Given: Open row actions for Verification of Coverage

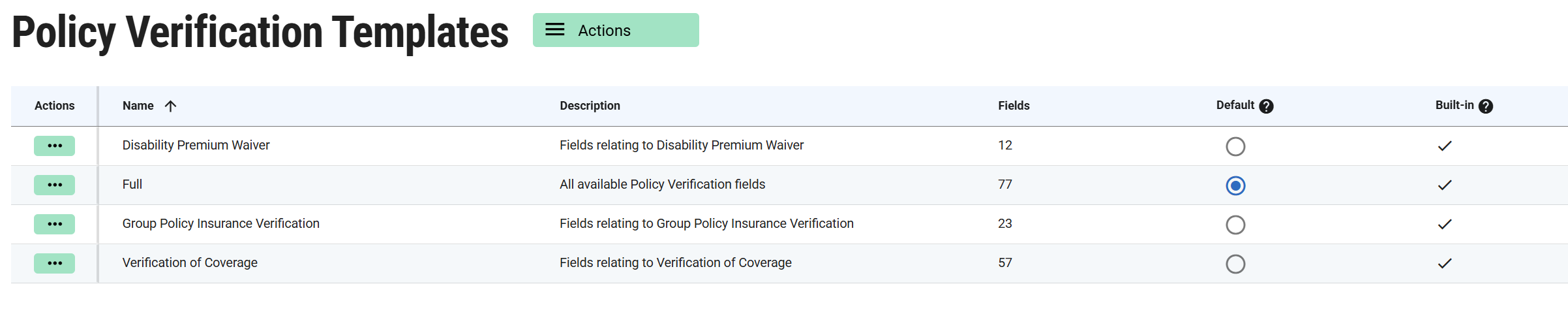Looking at the screenshot, I should click(x=55, y=263).
